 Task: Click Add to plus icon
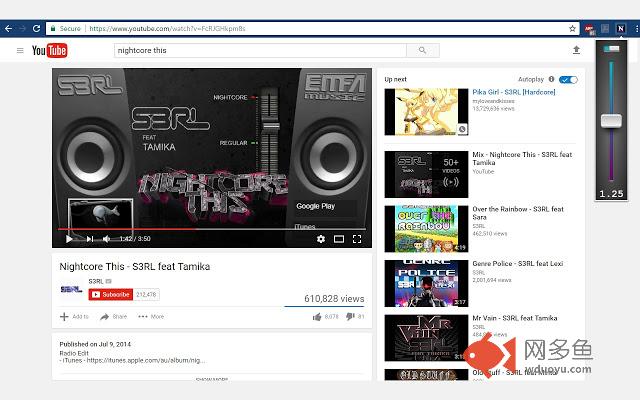pyautogui.click(x=64, y=317)
